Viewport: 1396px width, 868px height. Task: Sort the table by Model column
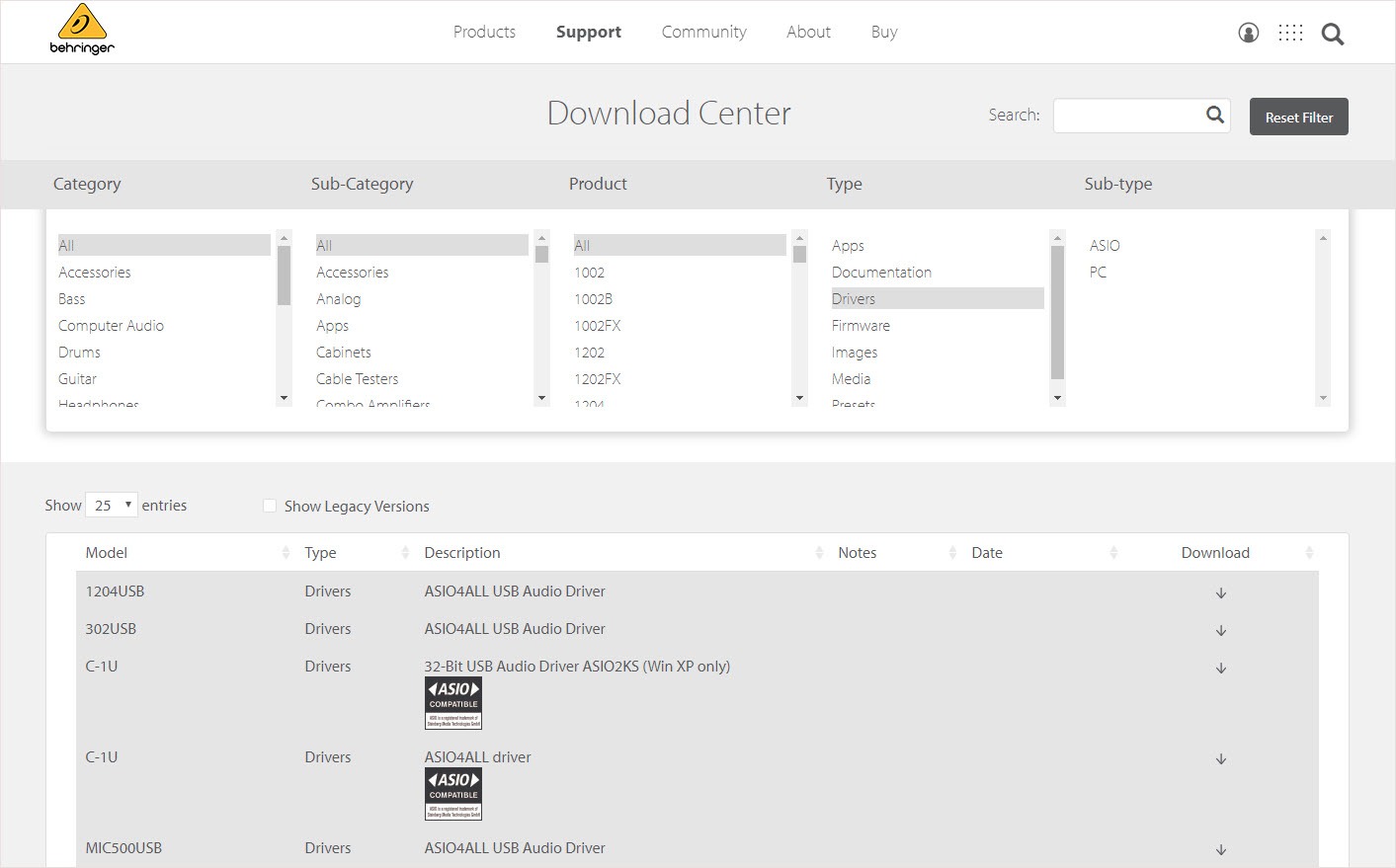click(x=107, y=553)
